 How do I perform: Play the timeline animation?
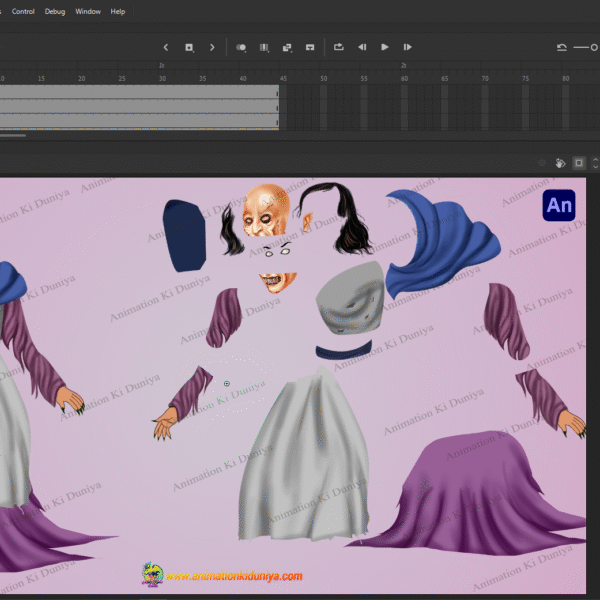pyautogui.click(x=385, y=47)
